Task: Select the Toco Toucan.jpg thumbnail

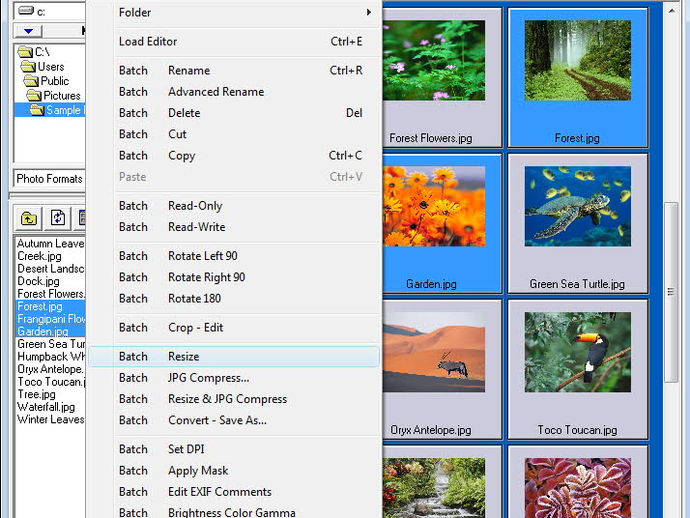Action: tap(577, 370)
